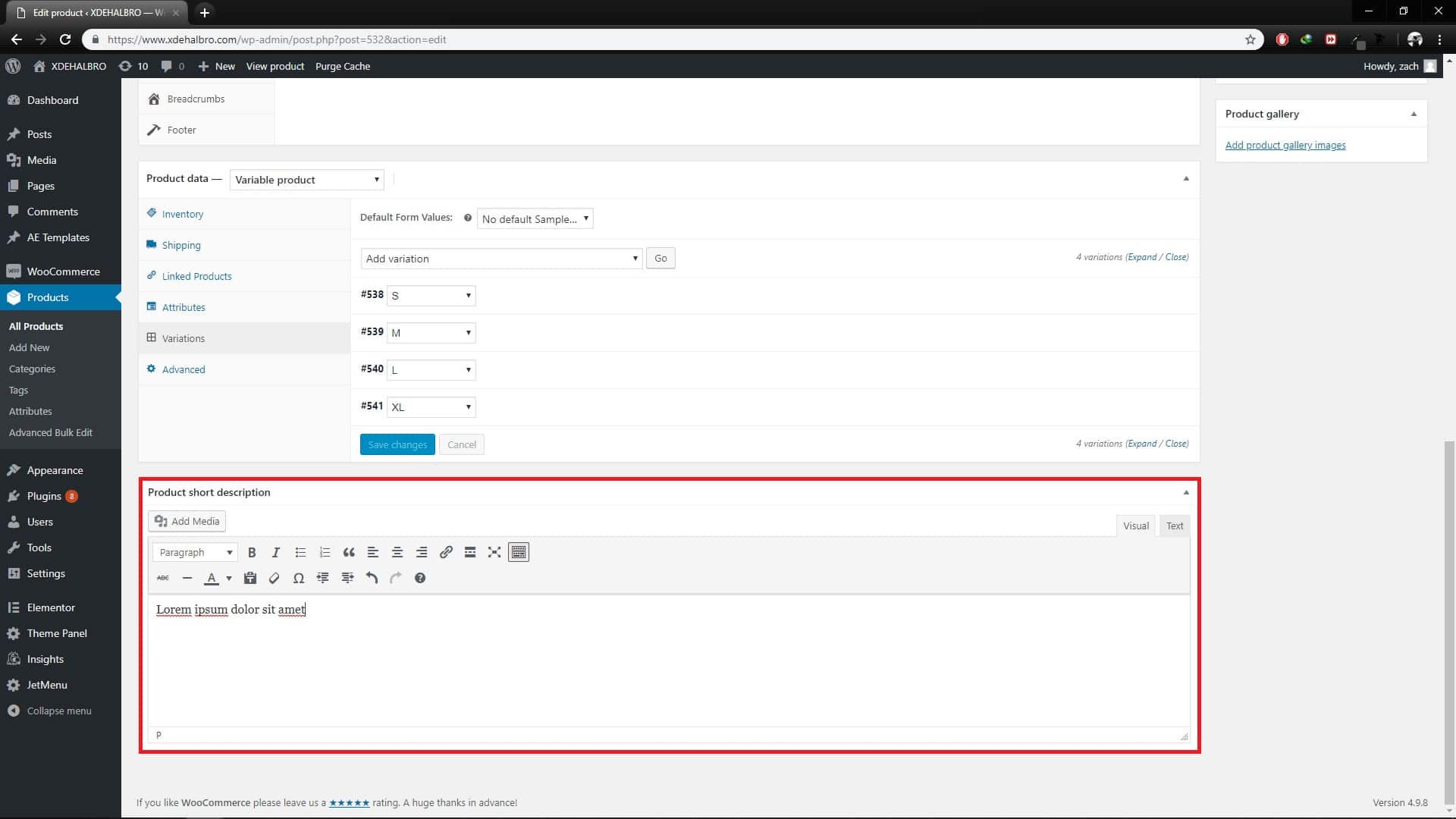Undo the last edit
Screen dimensions: 1456x819
[372, 578]
